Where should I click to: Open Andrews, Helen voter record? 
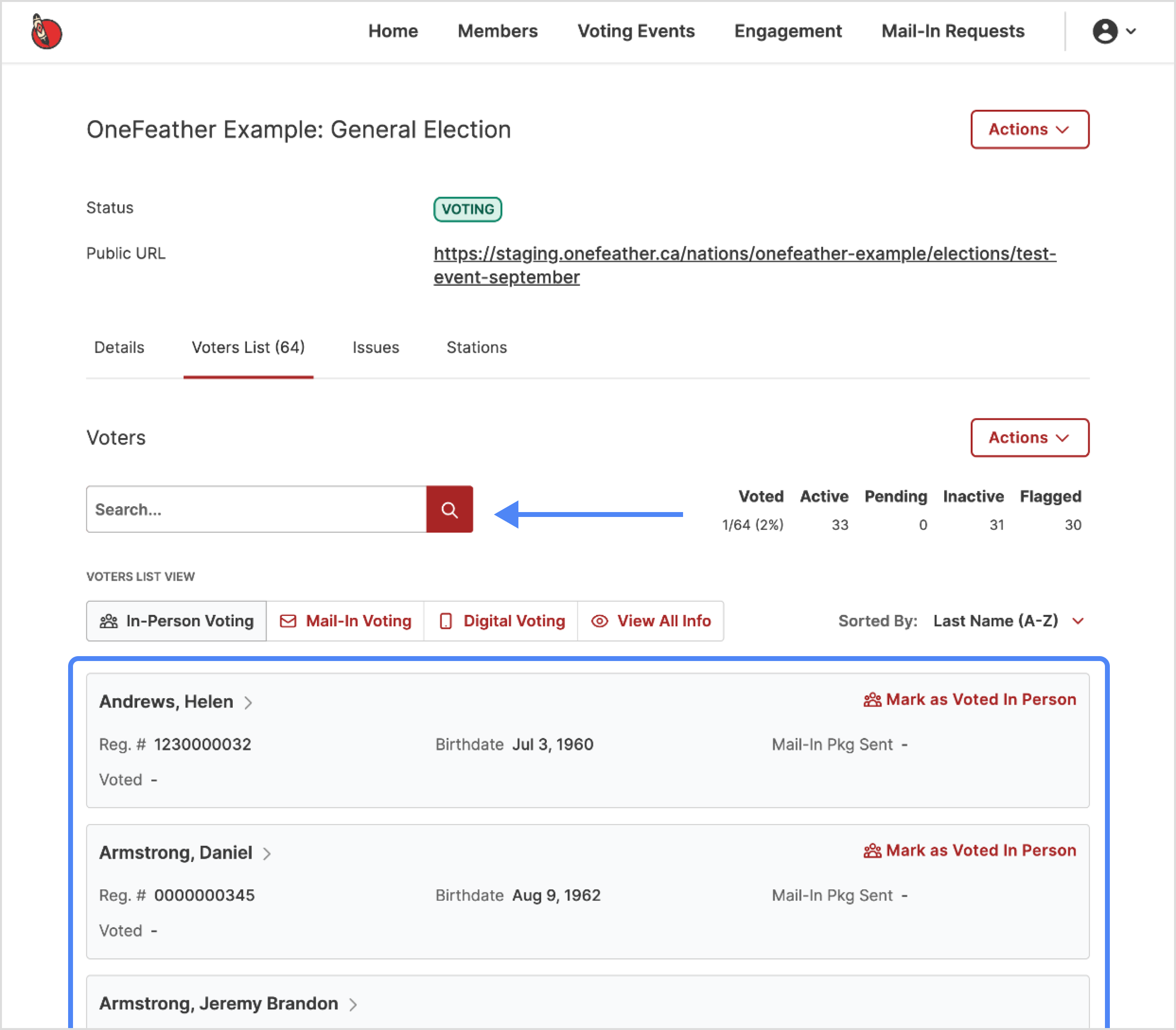tap(166, 702)
